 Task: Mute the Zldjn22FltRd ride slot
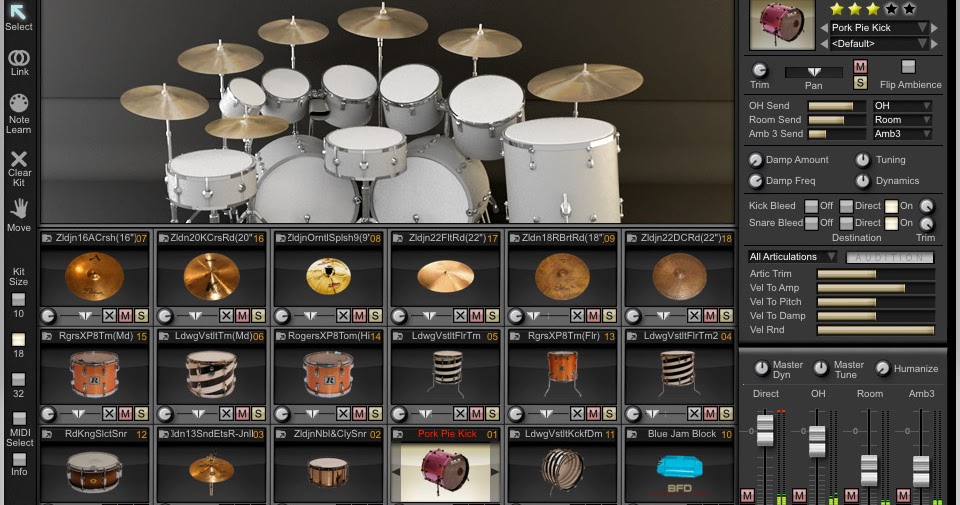476,316
